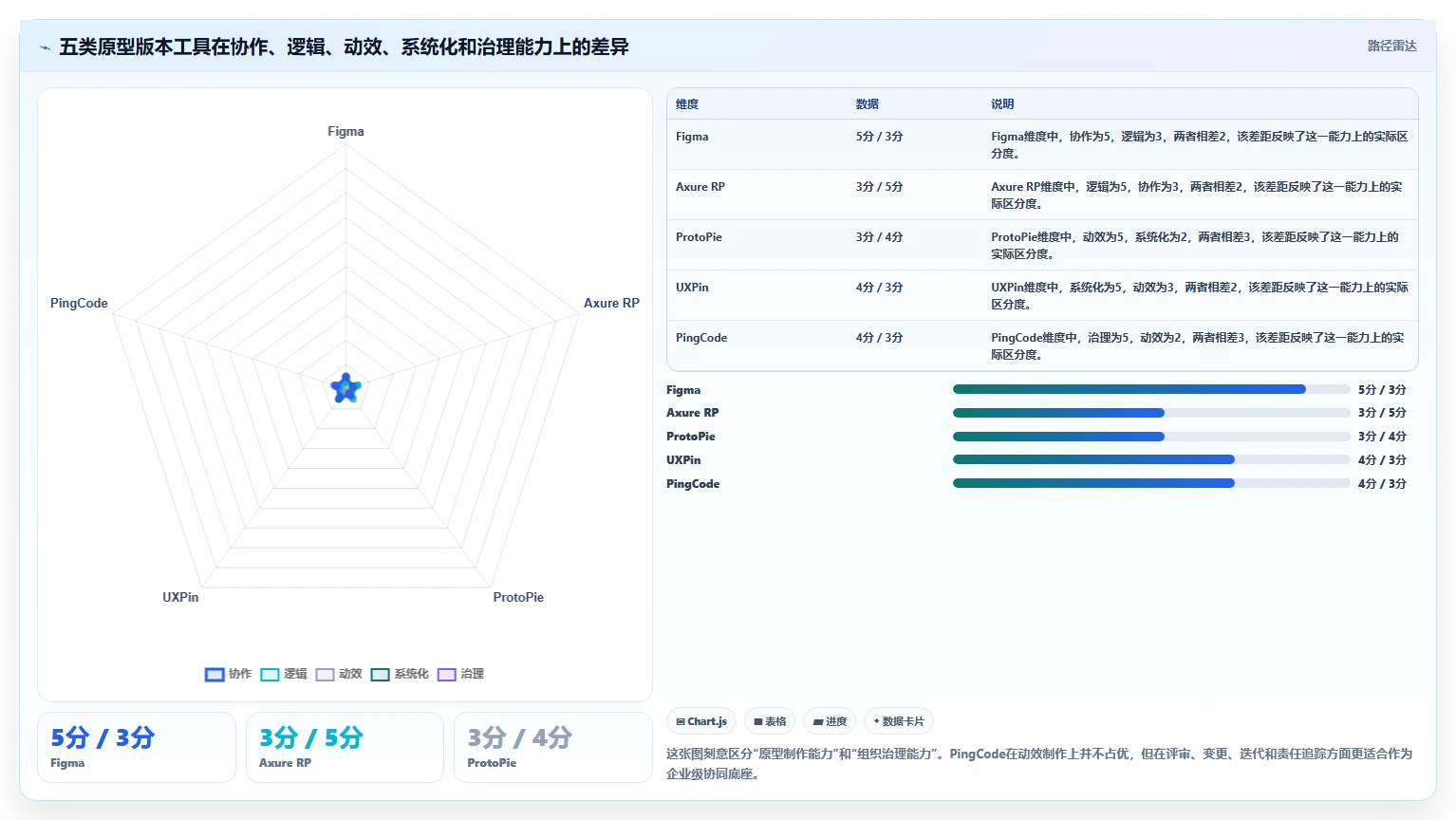Viewport: 1456px width, 820px height.
Task: Click the 4分 / 3分 value in UXPin table row
Action: [x=879, y=288]
